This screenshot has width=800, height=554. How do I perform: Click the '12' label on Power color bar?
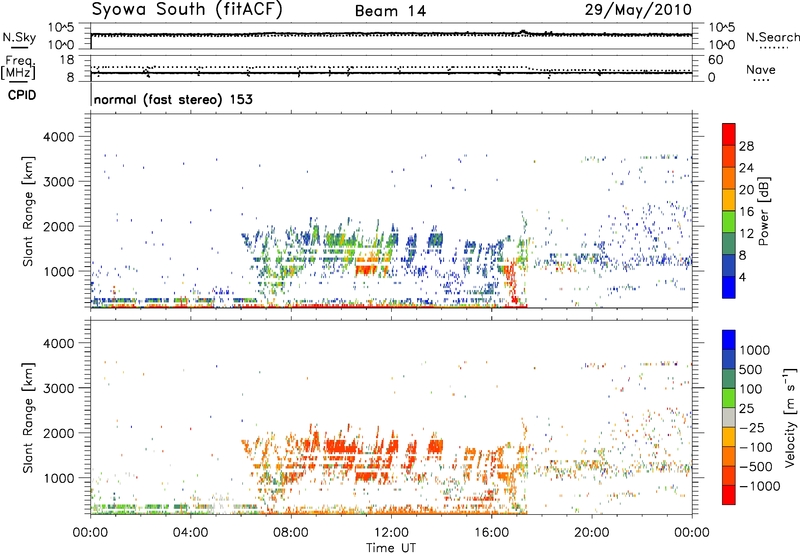(746, 234)
